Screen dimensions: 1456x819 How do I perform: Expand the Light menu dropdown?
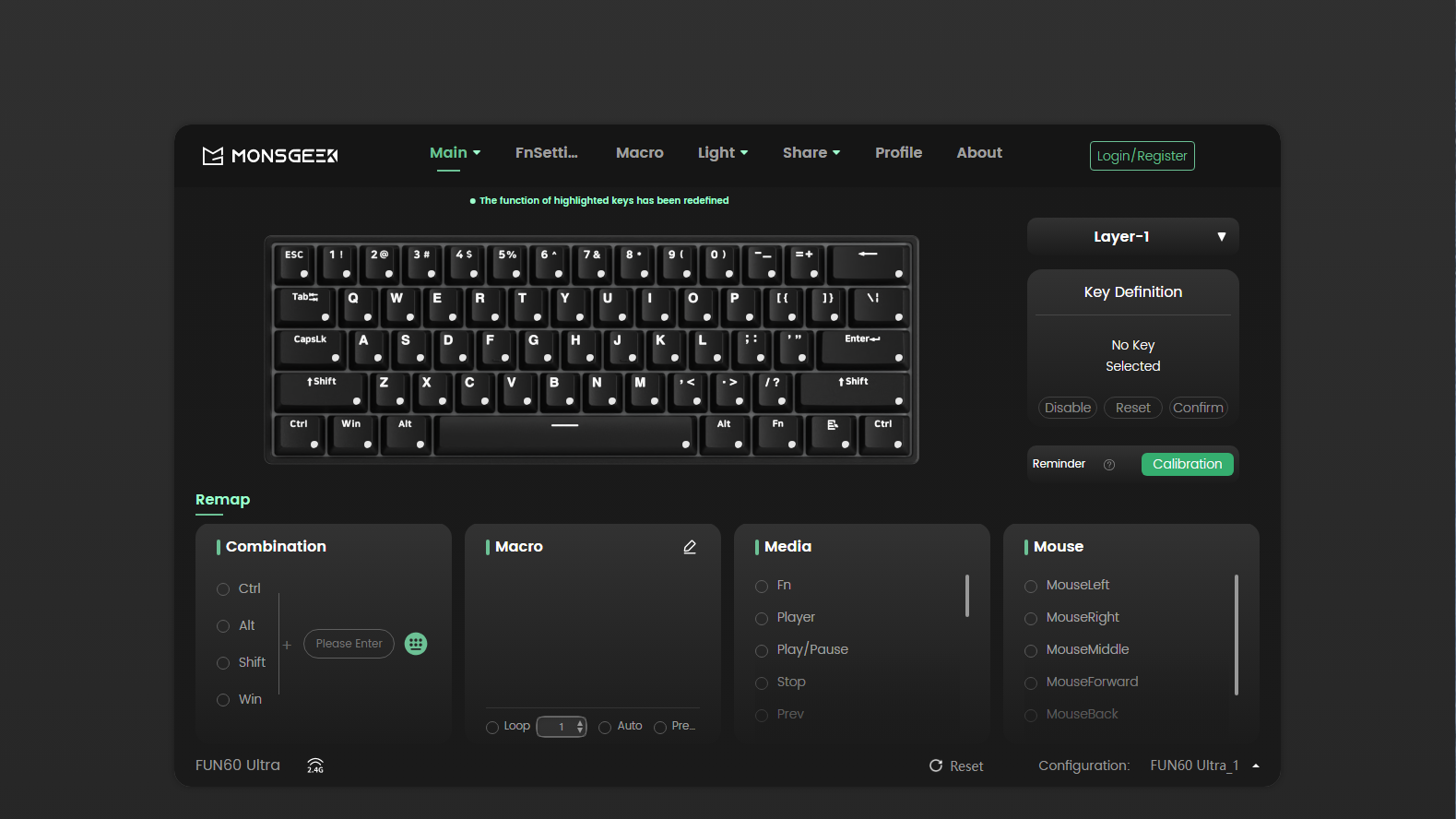click(722, 153)
